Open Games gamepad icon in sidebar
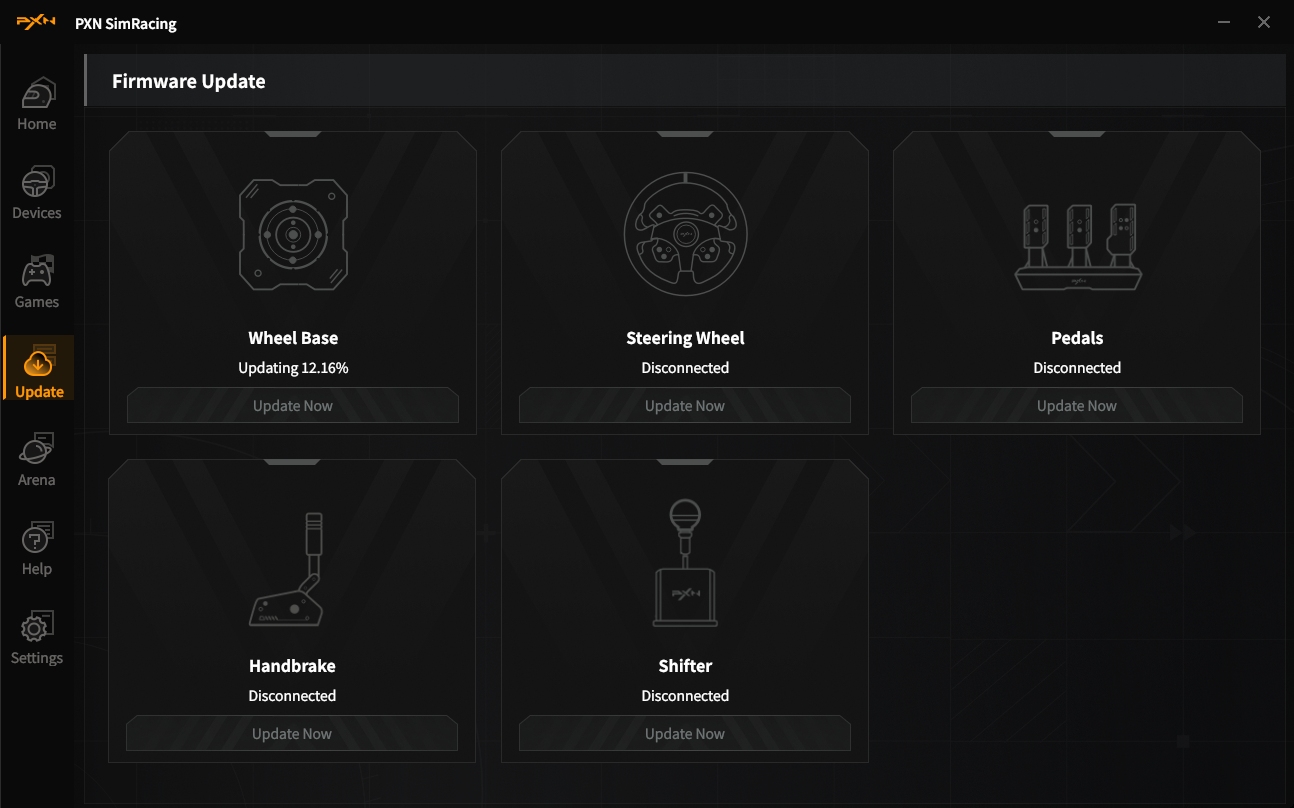Viewport: 1294px width, 808px height. (x=37, y=273)
